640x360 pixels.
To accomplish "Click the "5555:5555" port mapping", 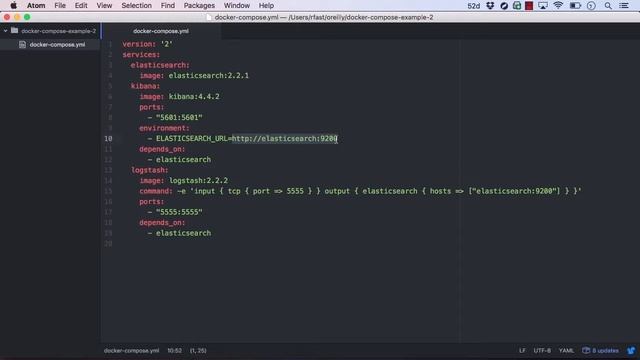I will [x=179, y=212].
